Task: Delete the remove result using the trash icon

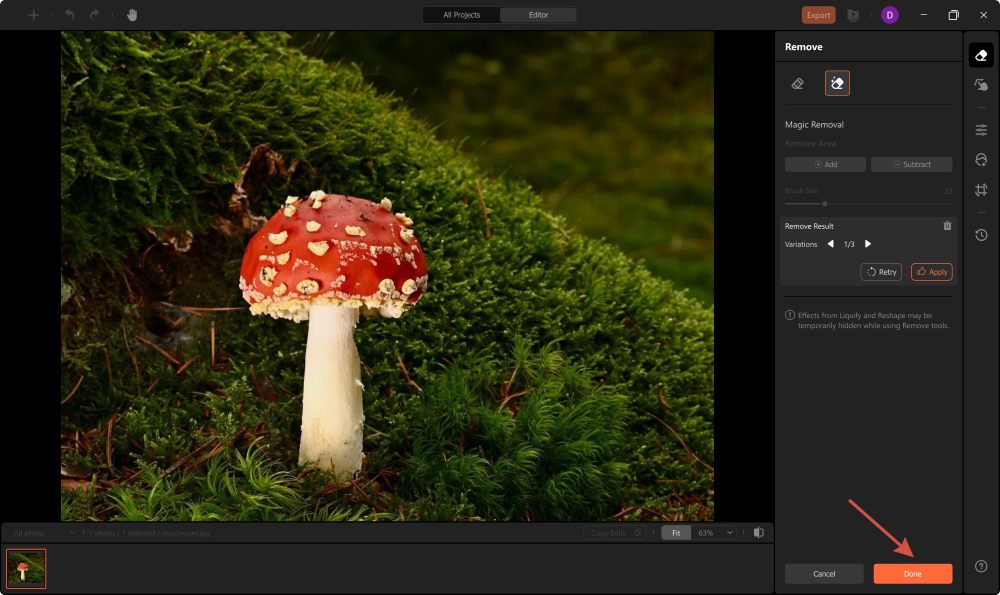Action: (947, 225)
